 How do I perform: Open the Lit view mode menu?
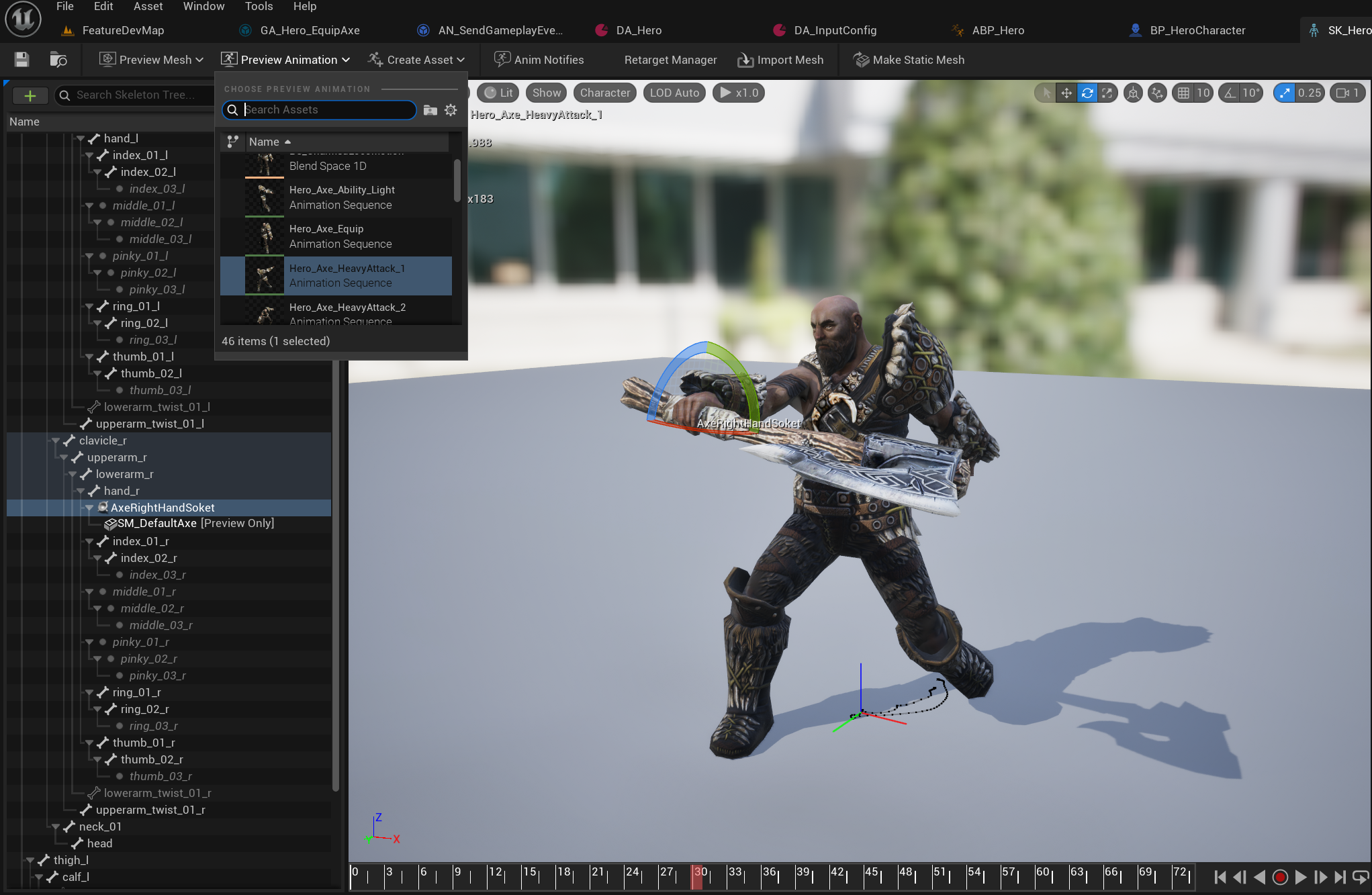(498, 93)
